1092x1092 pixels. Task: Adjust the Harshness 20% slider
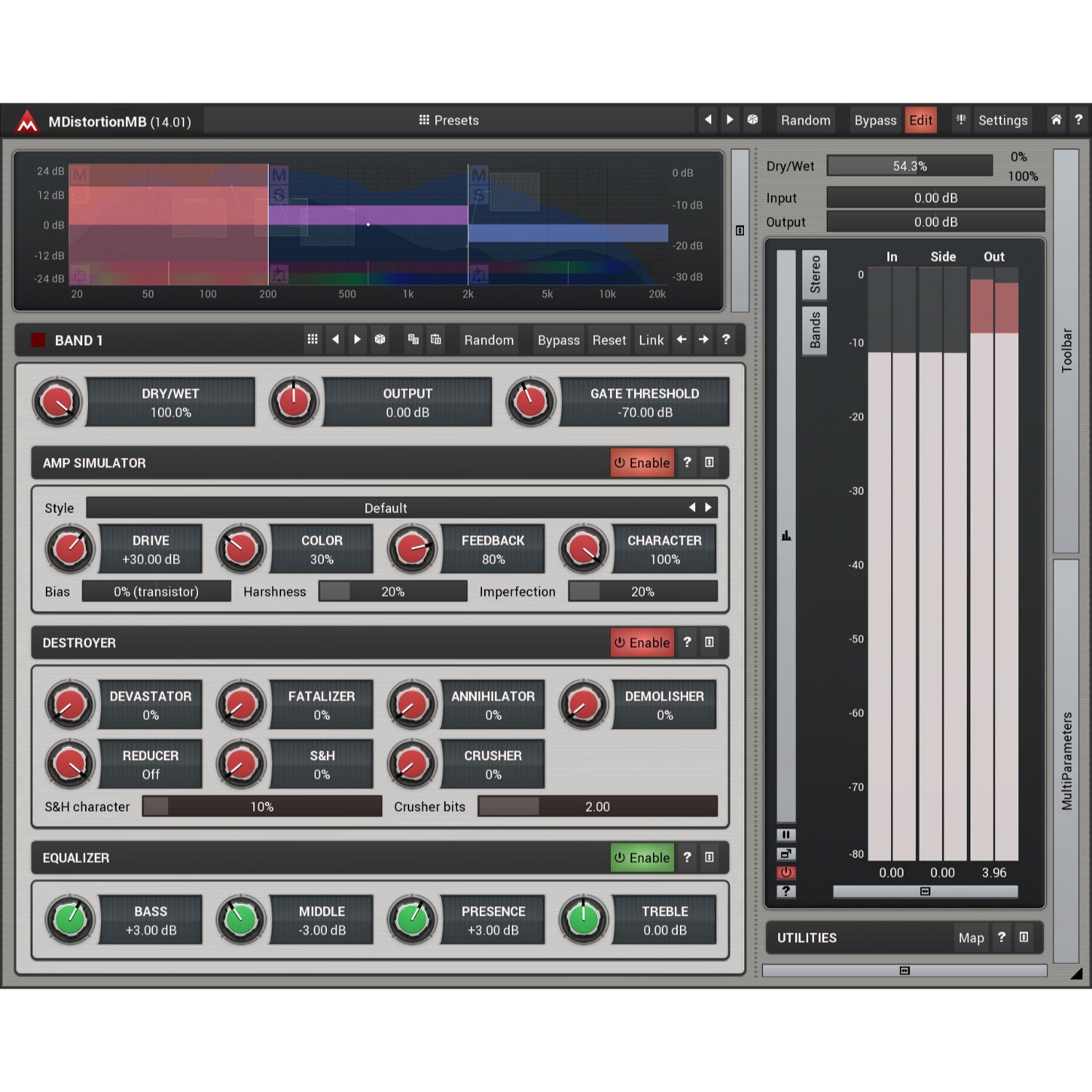click(393, 591)
